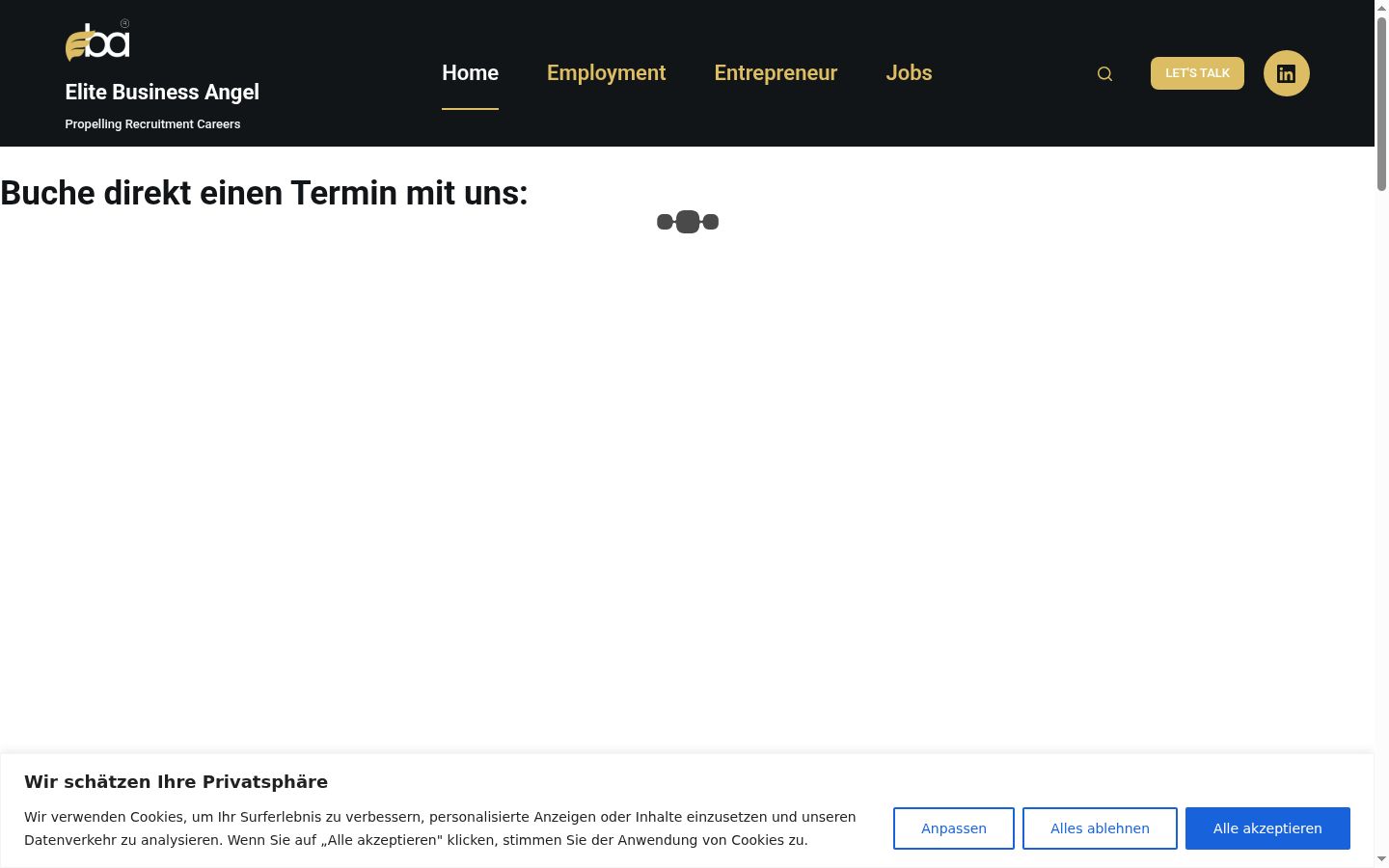The image size is (1389, 868).
Task: Open the Employment menu item
Action: [606, 73]
